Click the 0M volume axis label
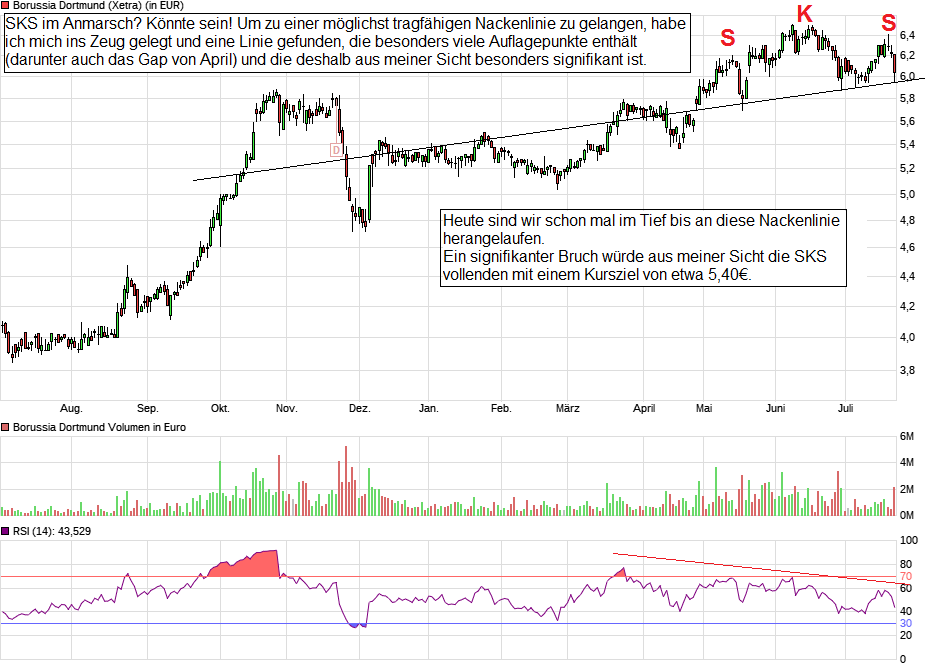 point(907,515)
